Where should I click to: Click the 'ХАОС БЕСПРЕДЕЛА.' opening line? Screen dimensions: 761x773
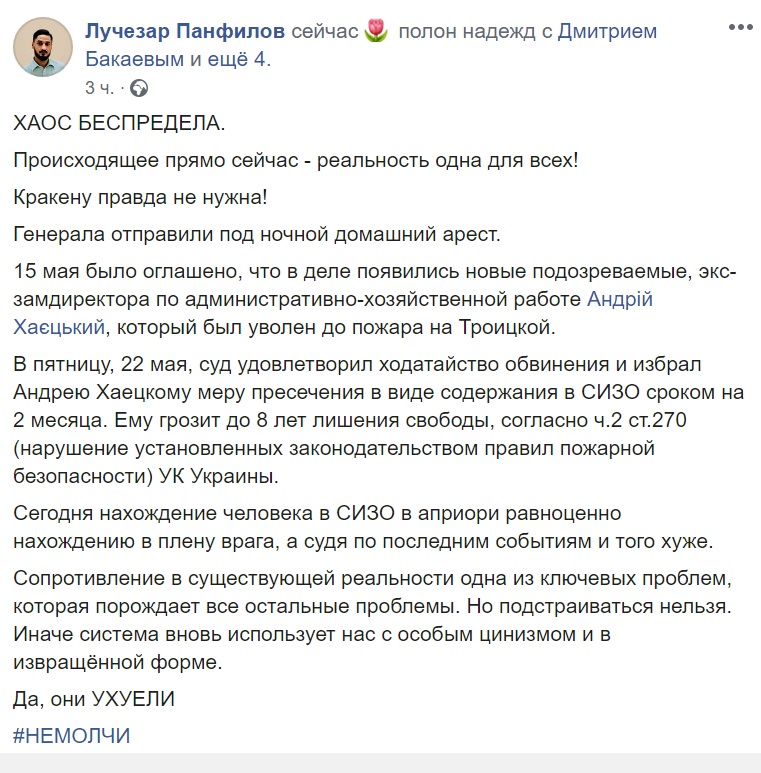click(120, 124)
